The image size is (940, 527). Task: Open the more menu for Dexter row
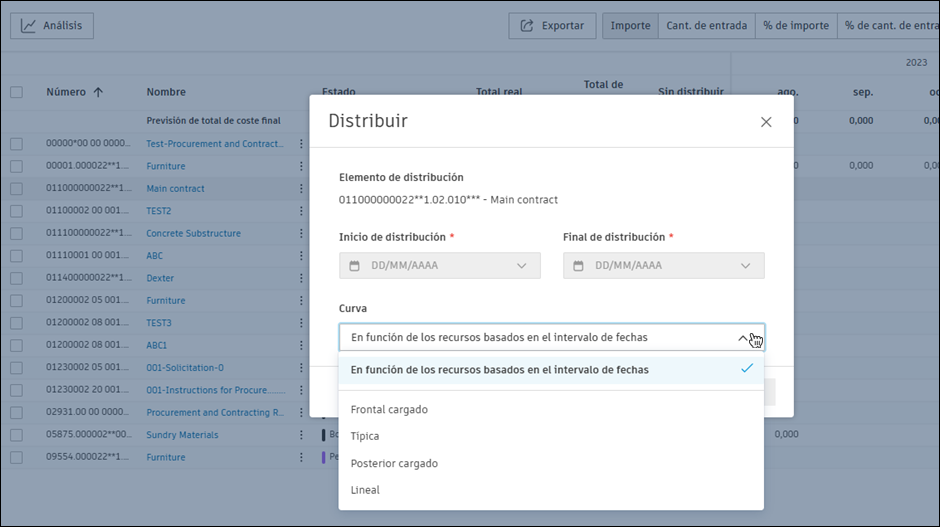coord(301,278)
